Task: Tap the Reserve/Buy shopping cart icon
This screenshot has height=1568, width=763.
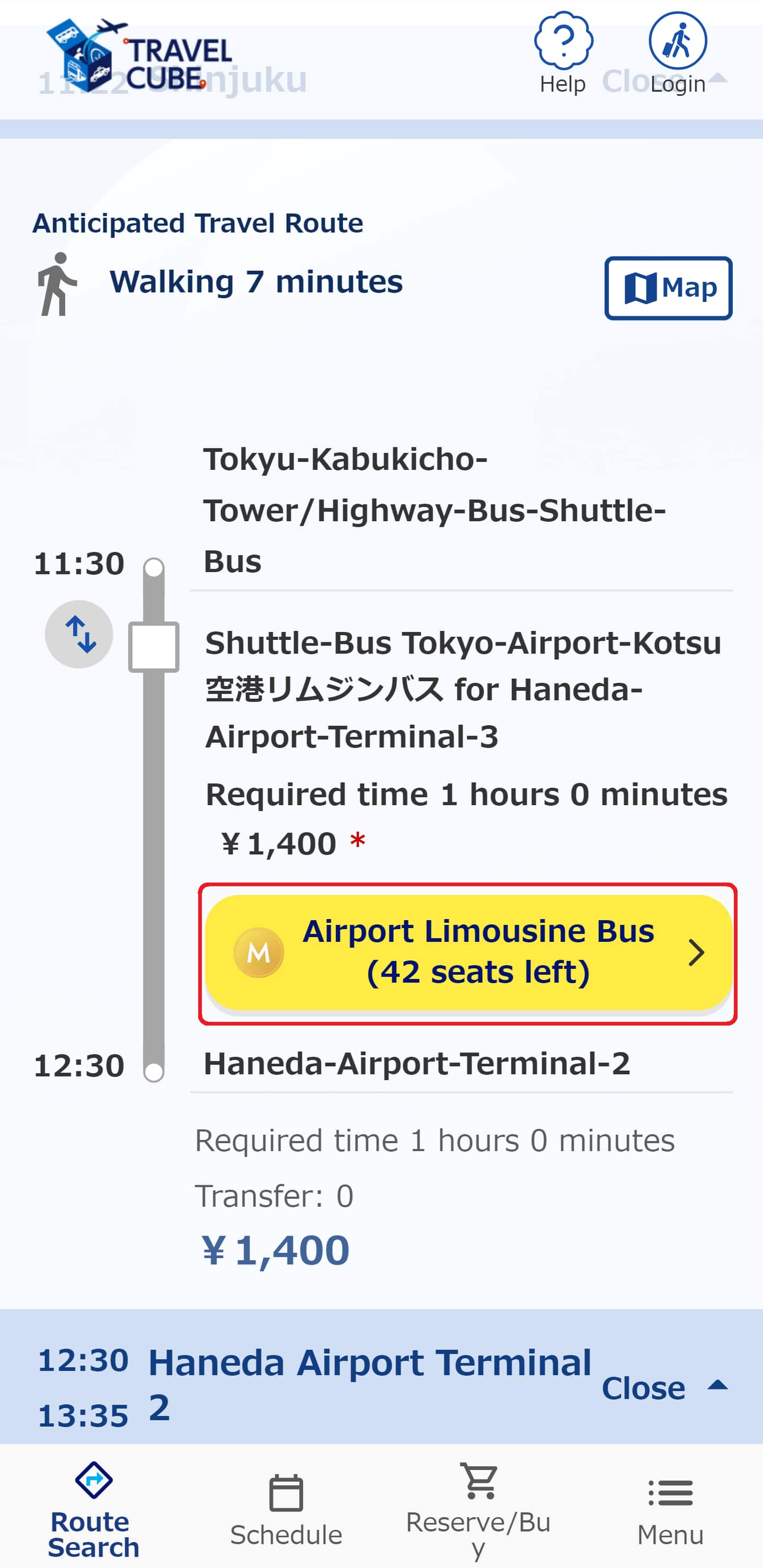Action: click(479, 1481)
